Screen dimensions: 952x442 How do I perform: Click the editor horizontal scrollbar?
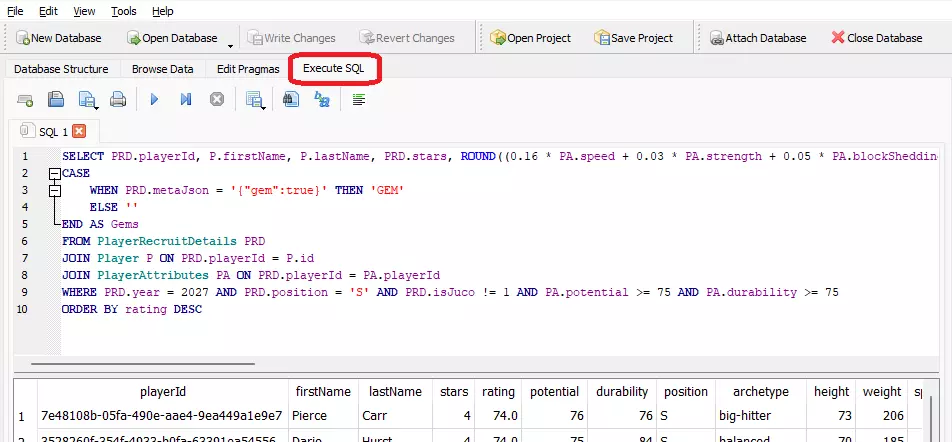click(143, 364)
